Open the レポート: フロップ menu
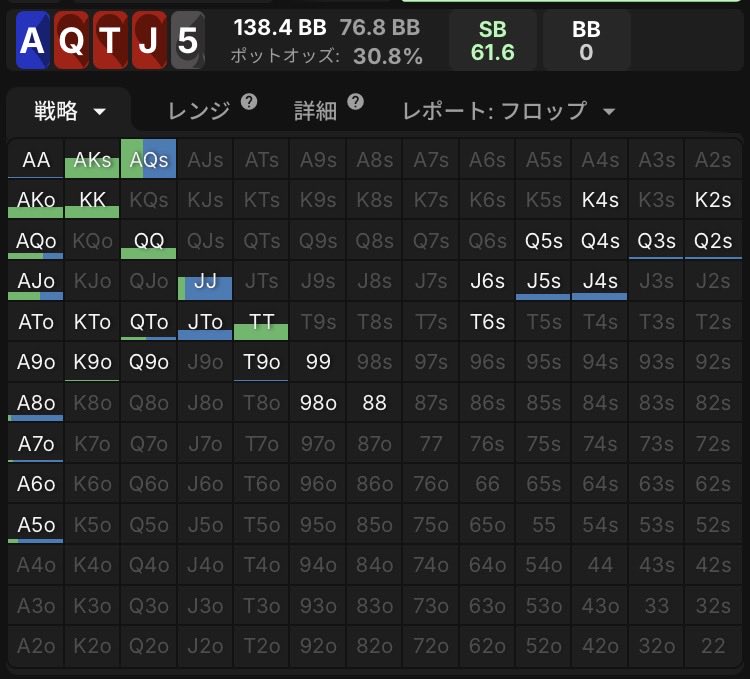750x679 pixels. click(x=509, y=111)
